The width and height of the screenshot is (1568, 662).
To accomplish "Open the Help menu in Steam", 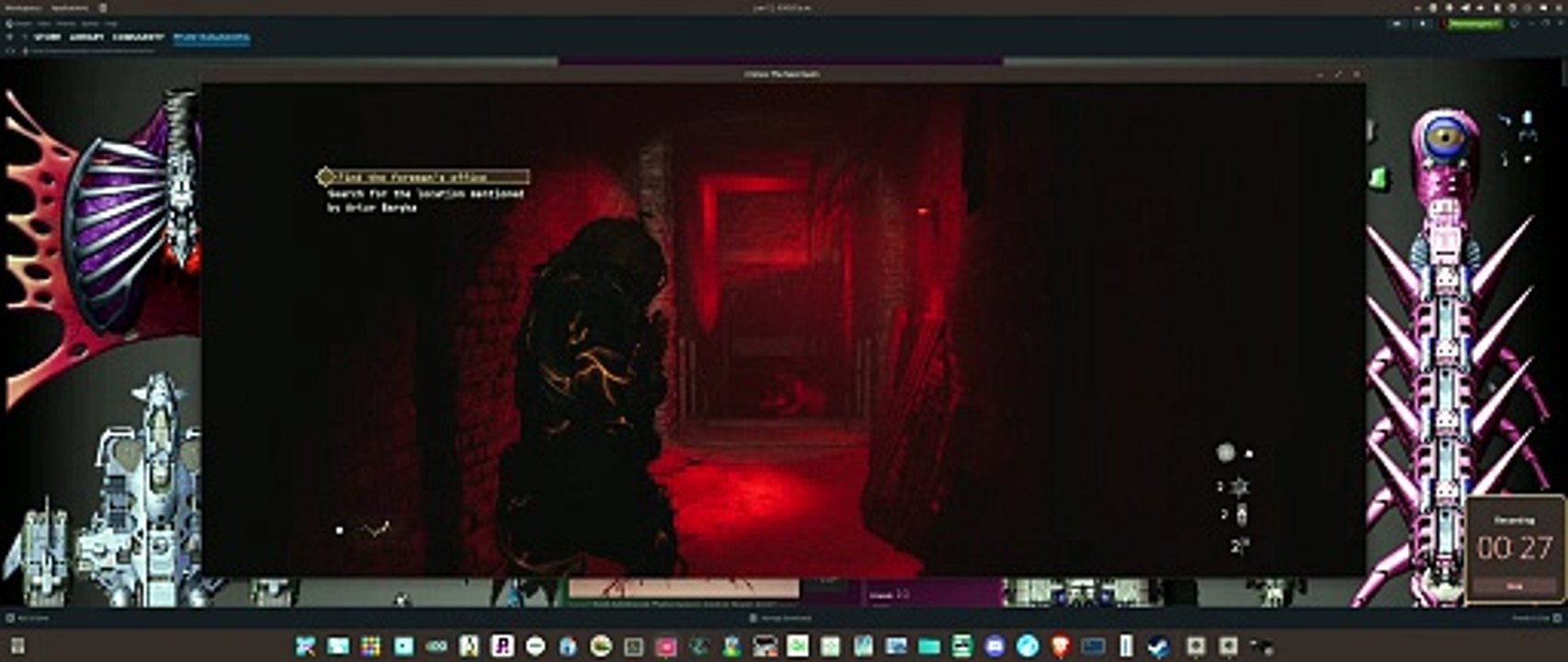I will [110, 24].
